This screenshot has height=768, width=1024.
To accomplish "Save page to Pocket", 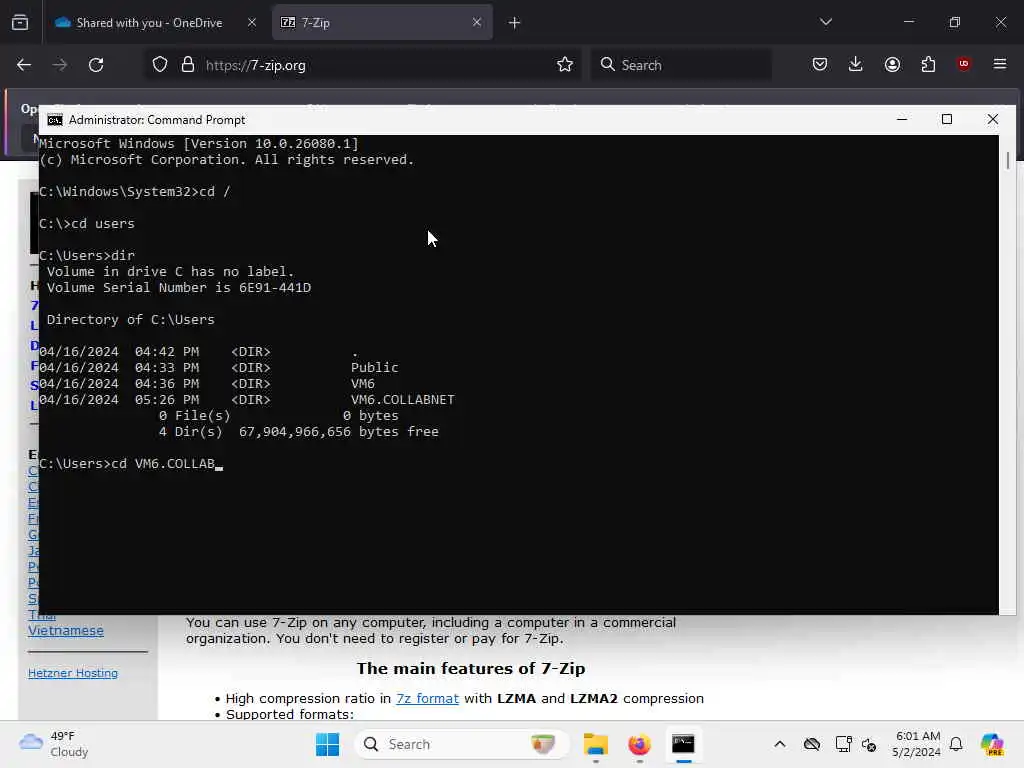I will (820, 64).
